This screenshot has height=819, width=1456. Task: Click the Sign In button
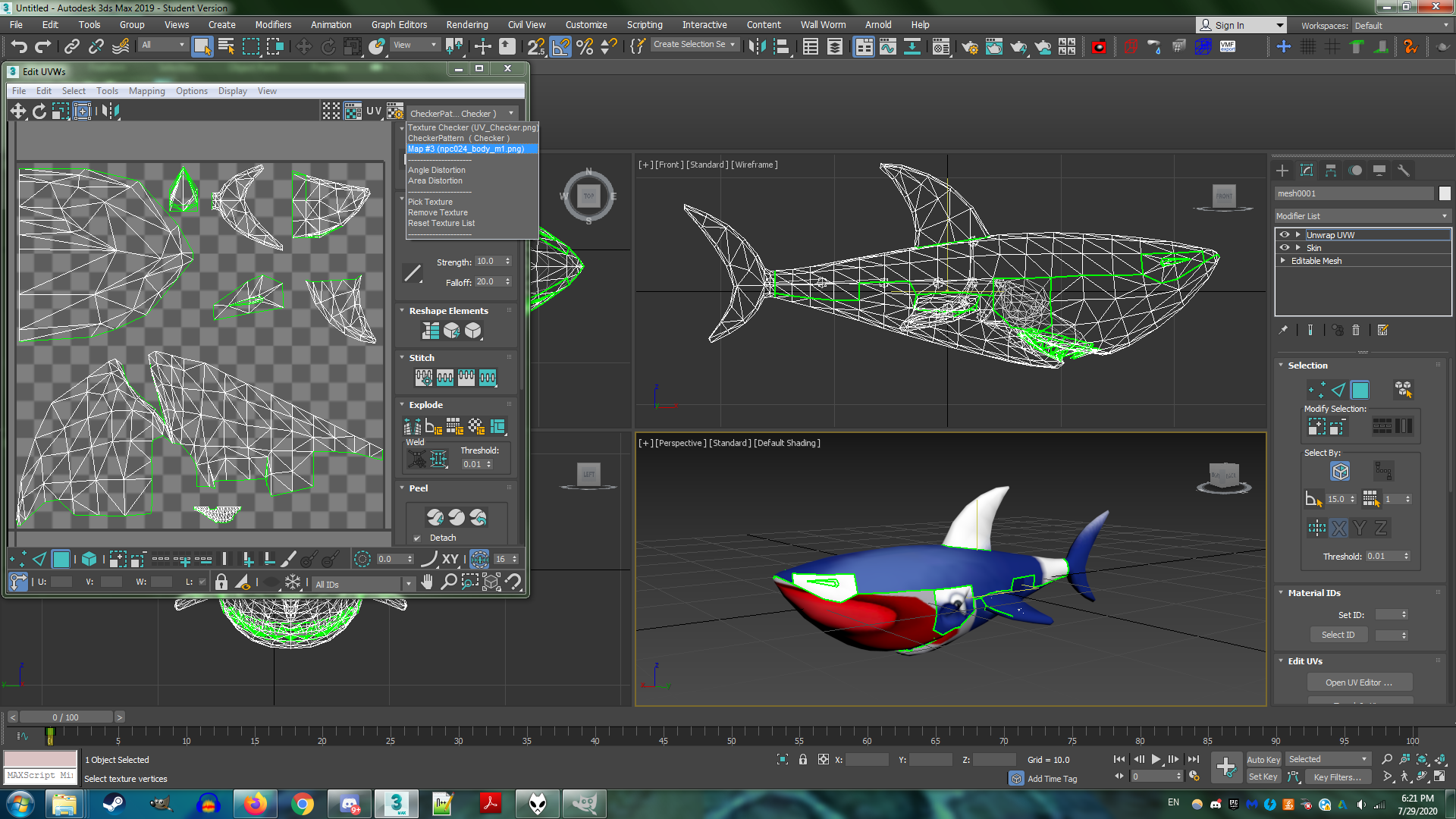(1241, 26)
